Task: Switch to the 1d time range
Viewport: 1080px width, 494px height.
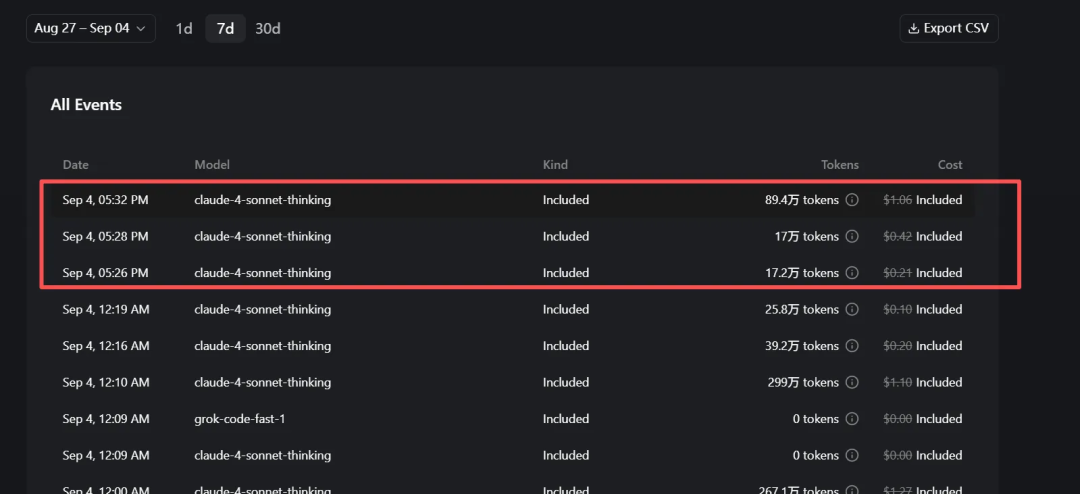Action: point(184,28)
